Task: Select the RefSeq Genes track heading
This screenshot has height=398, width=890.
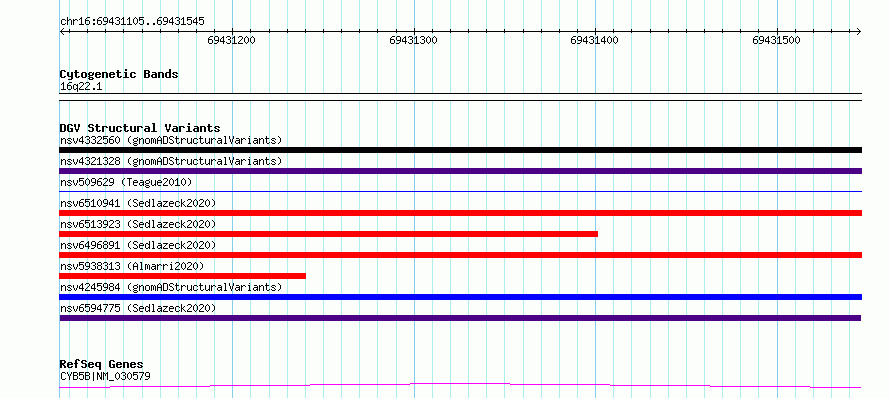Action: pos(102,364)
